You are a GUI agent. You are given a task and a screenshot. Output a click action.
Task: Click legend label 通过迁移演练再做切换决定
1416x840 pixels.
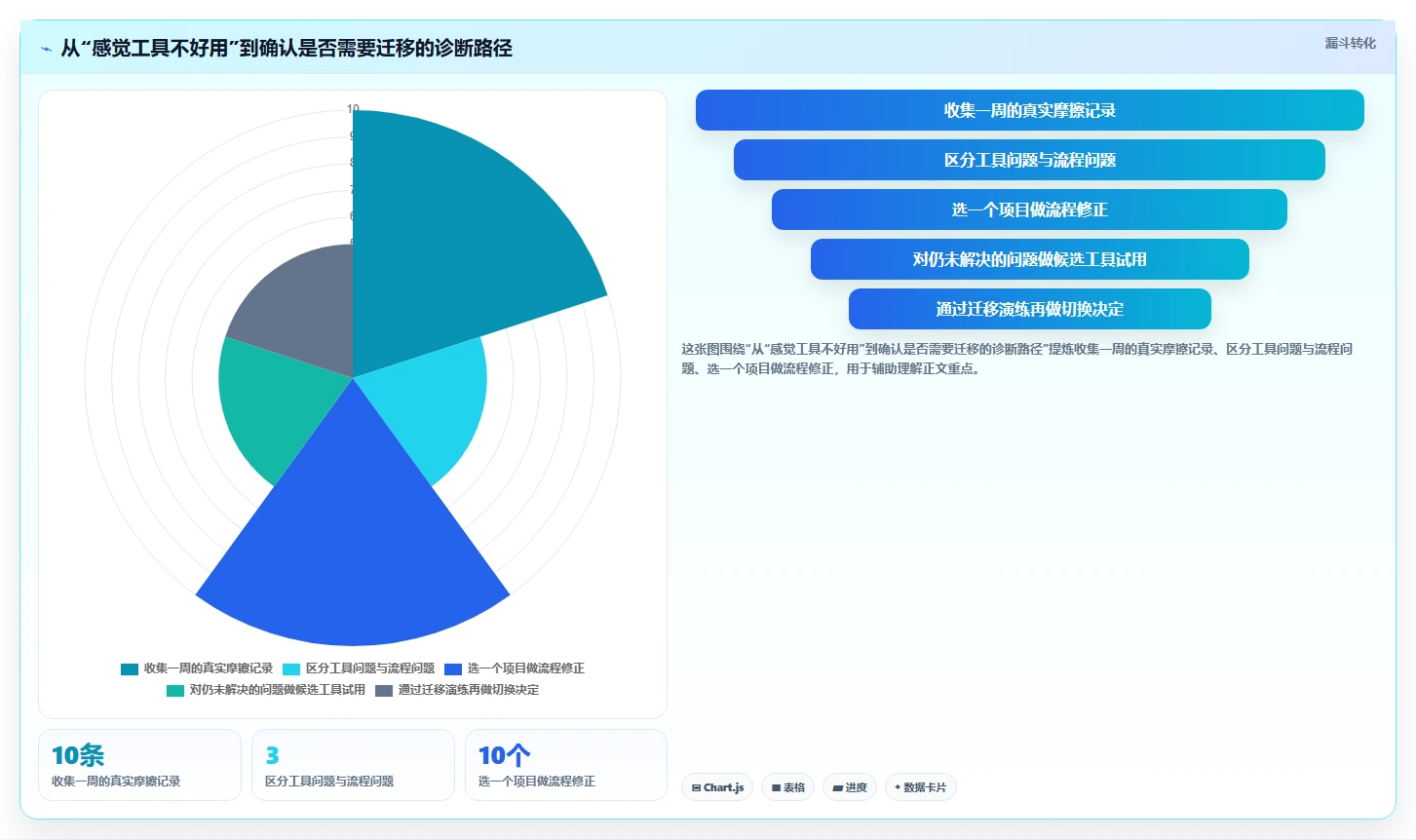[x=469, y=690]
